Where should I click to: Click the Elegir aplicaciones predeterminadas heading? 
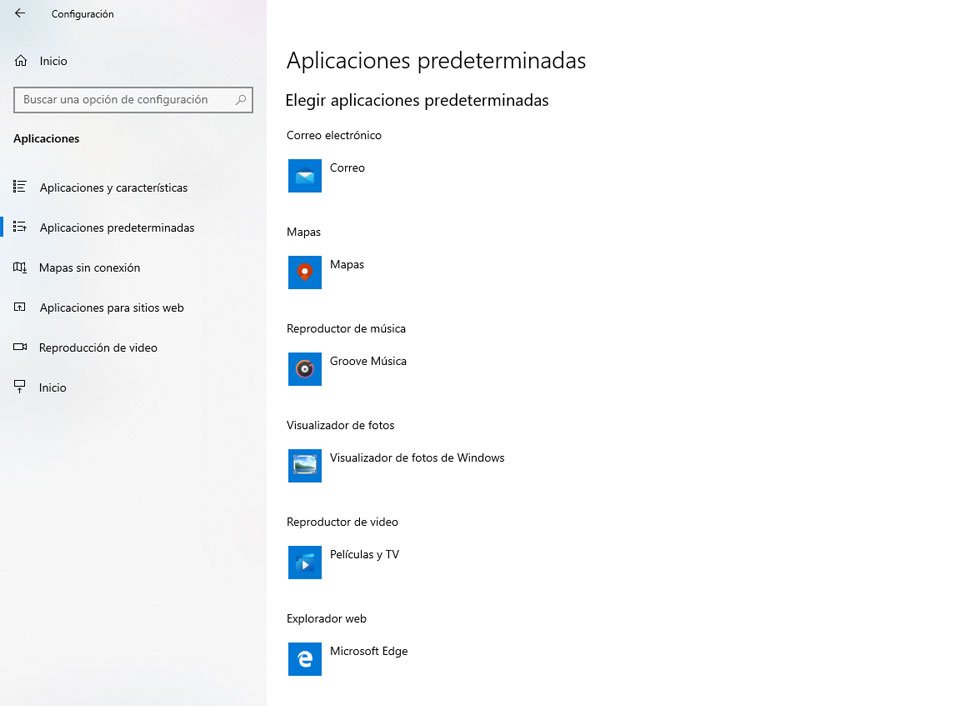417,100
